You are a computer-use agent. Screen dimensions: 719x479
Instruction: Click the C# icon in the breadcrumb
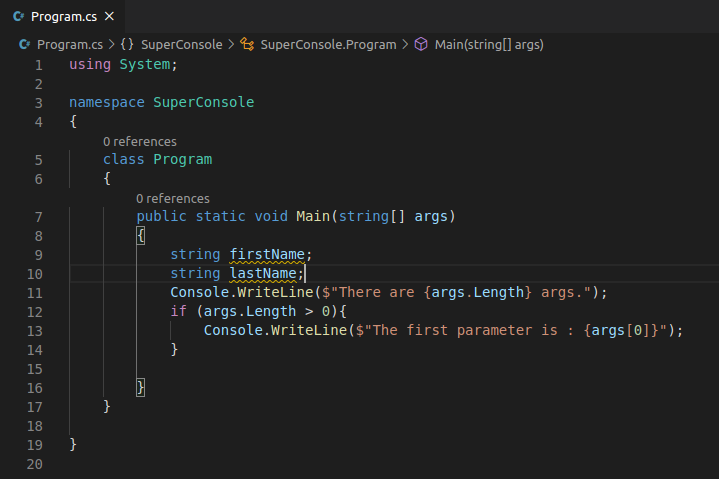click(24, 44)
